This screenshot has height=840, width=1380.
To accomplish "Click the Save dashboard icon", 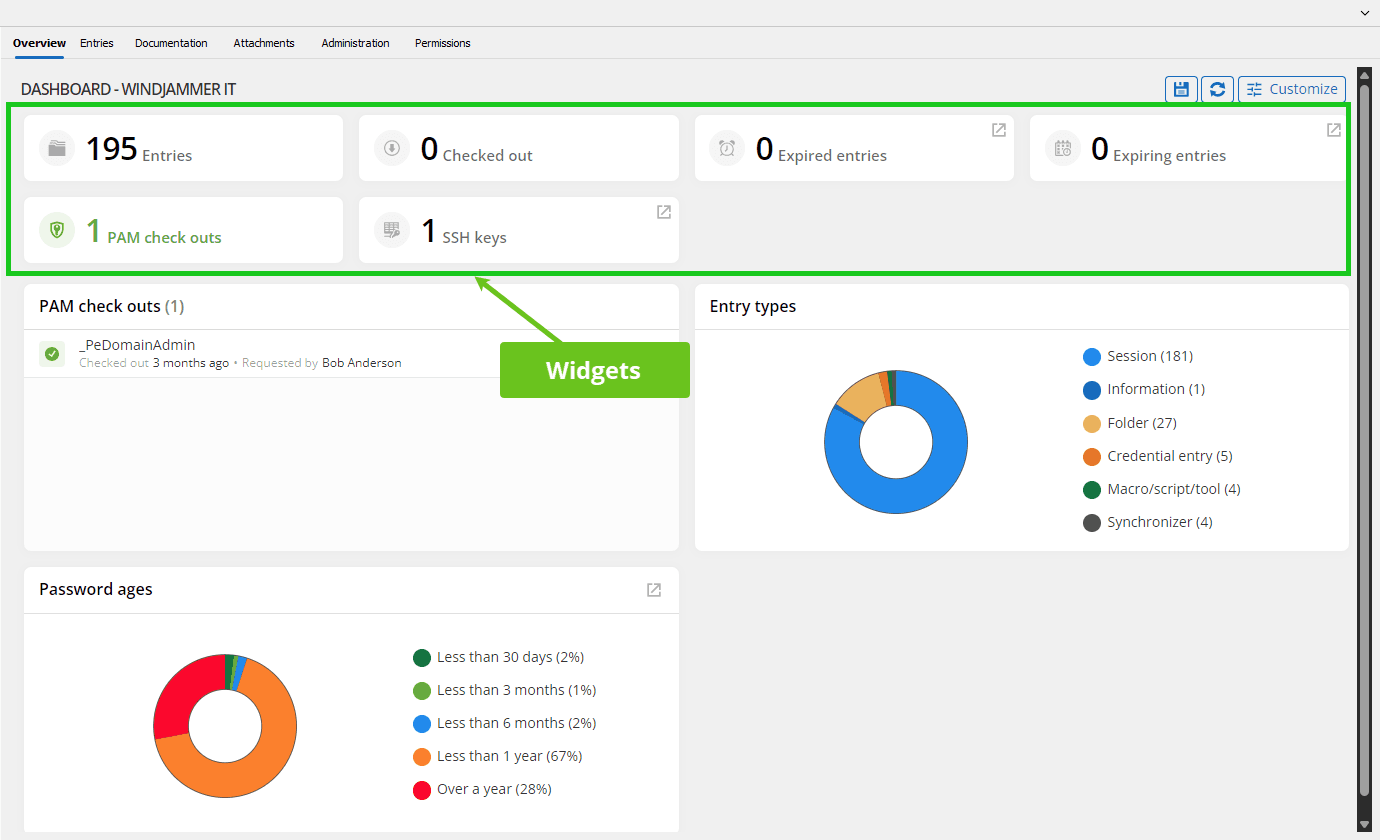I will tap(1181, 89).
